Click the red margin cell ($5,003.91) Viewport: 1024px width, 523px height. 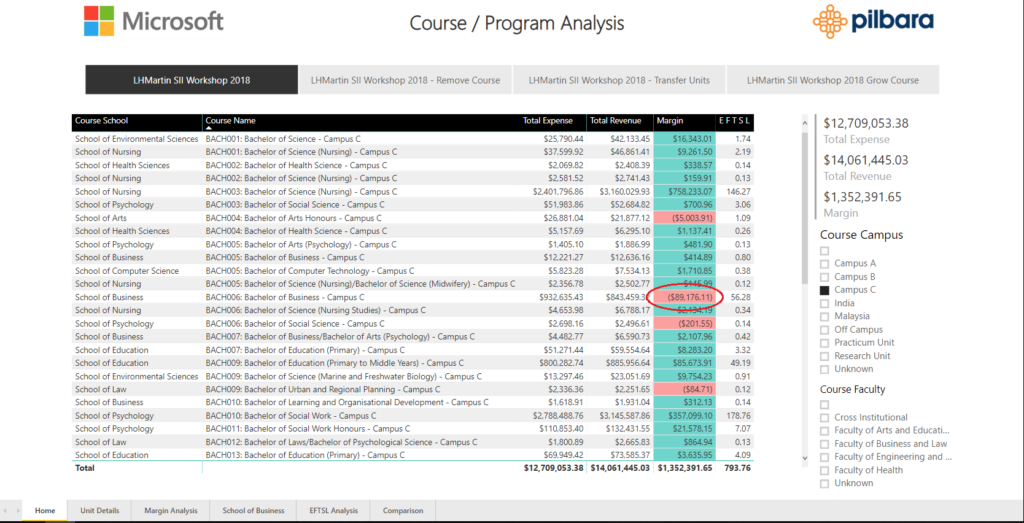point(684,218)
